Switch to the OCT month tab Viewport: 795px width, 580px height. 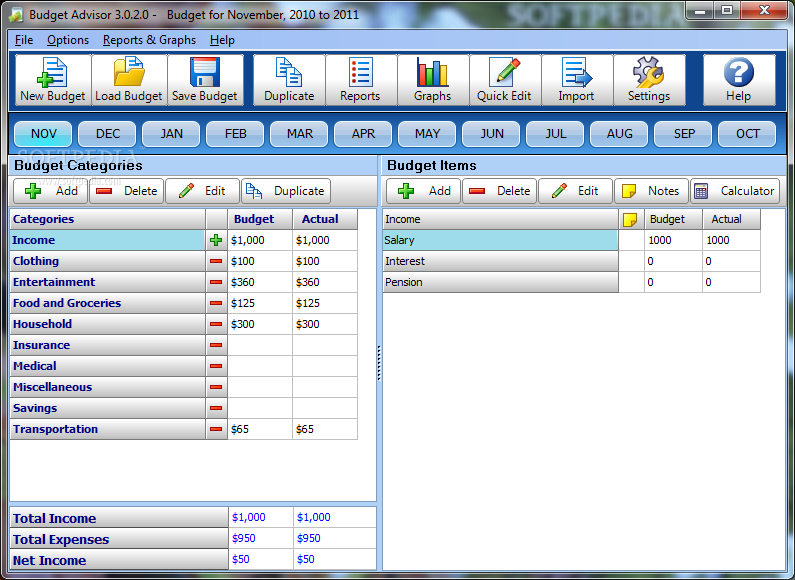(x=747, y=134)
